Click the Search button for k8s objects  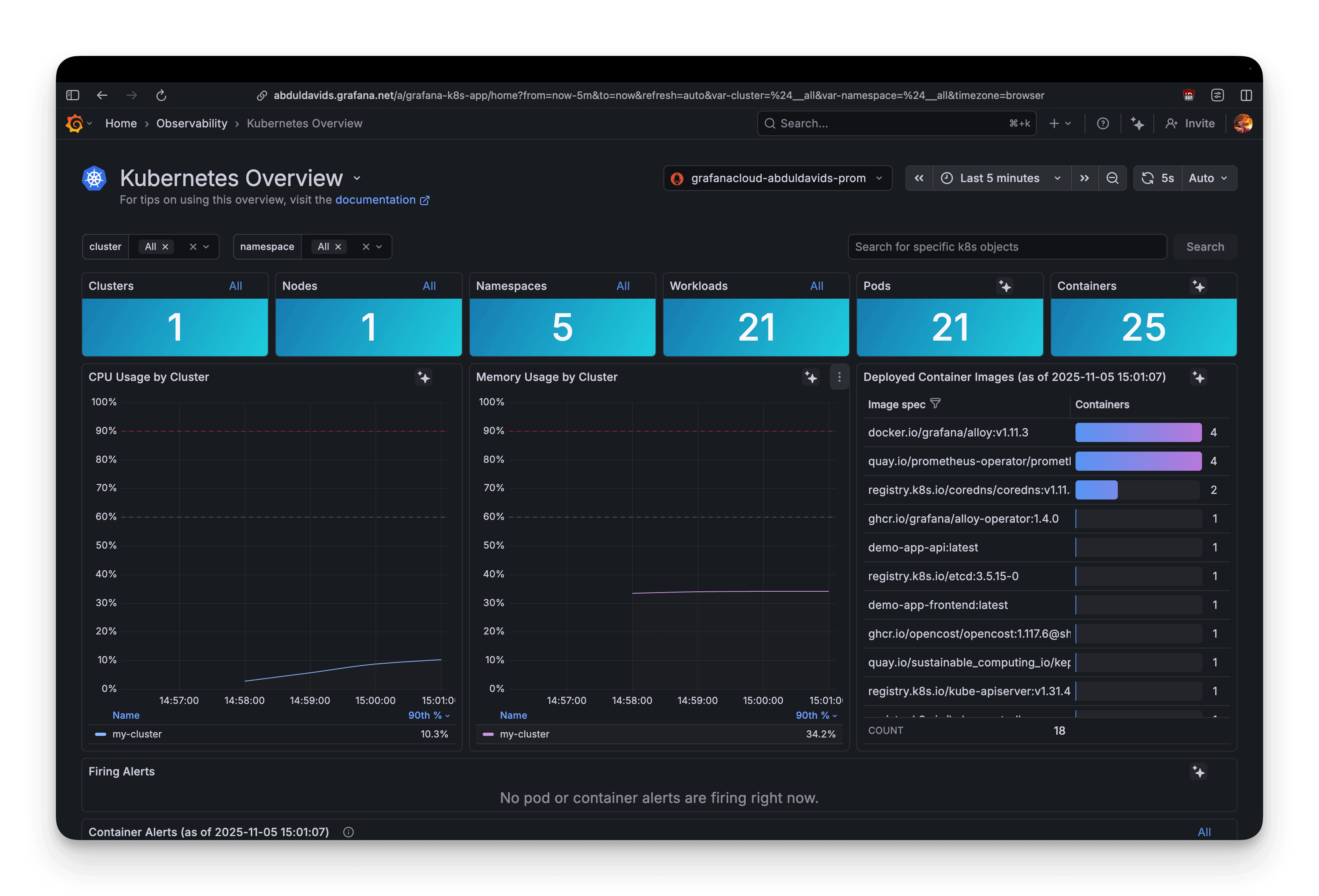point(1205,246)
